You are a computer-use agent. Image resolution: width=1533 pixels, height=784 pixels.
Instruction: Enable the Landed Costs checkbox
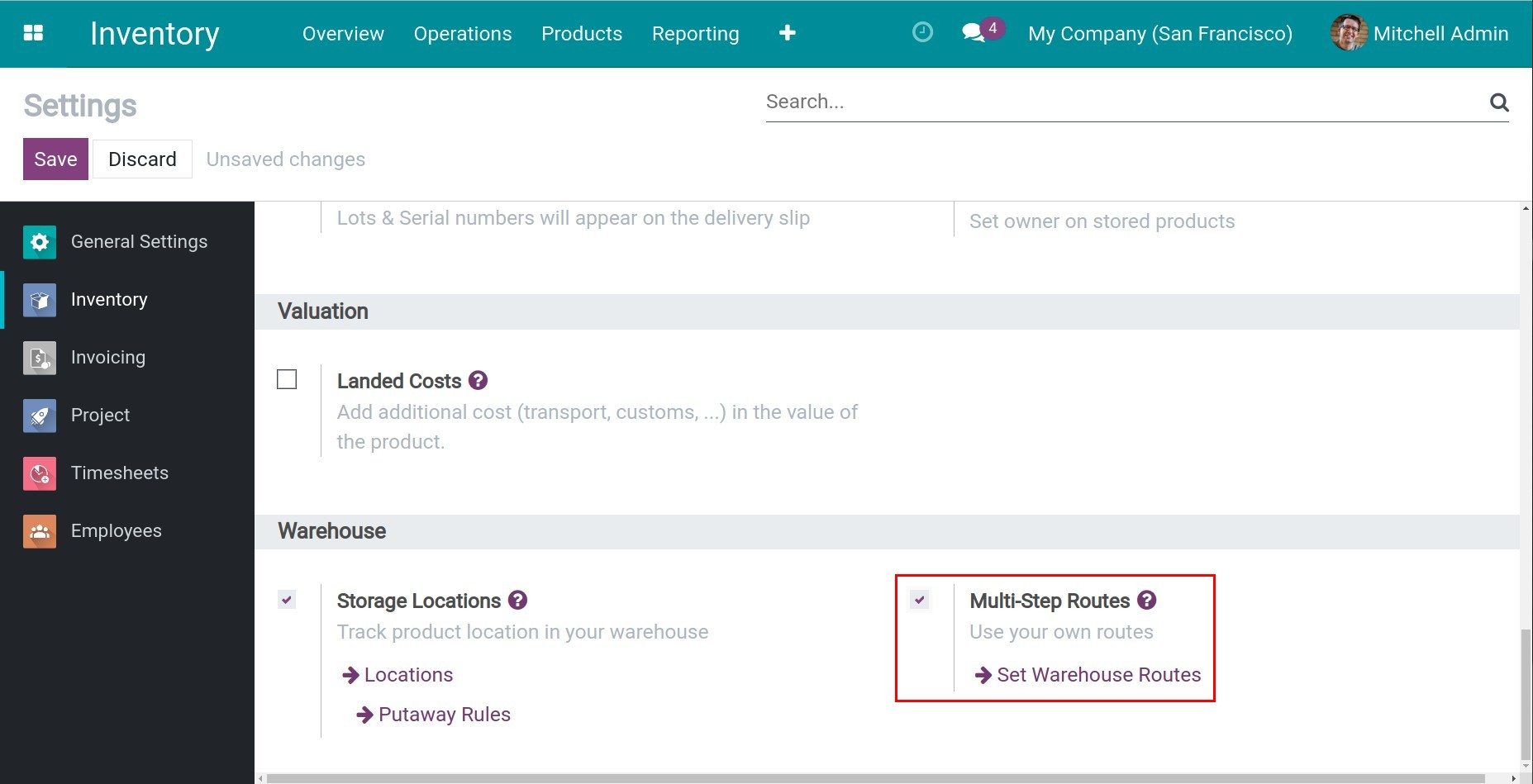coord(287,379)
